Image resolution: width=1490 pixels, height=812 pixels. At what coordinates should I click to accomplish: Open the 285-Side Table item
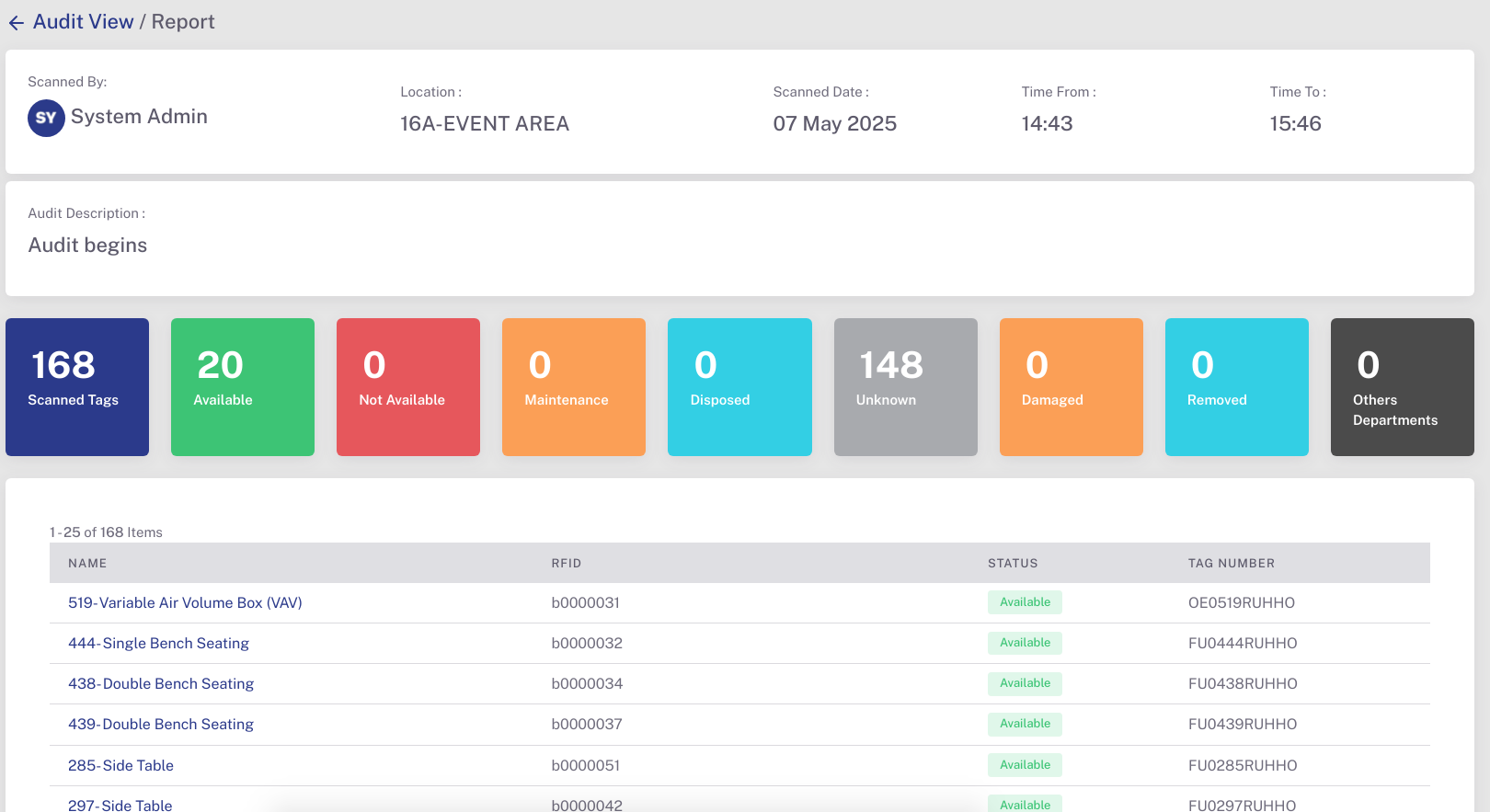pos(120,766)
